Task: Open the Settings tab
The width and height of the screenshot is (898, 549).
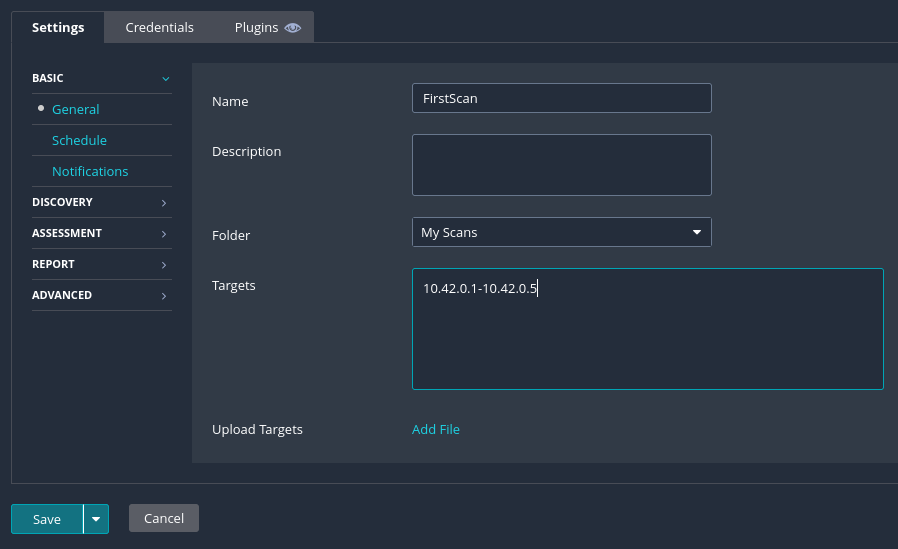Action: coord(58,27)
